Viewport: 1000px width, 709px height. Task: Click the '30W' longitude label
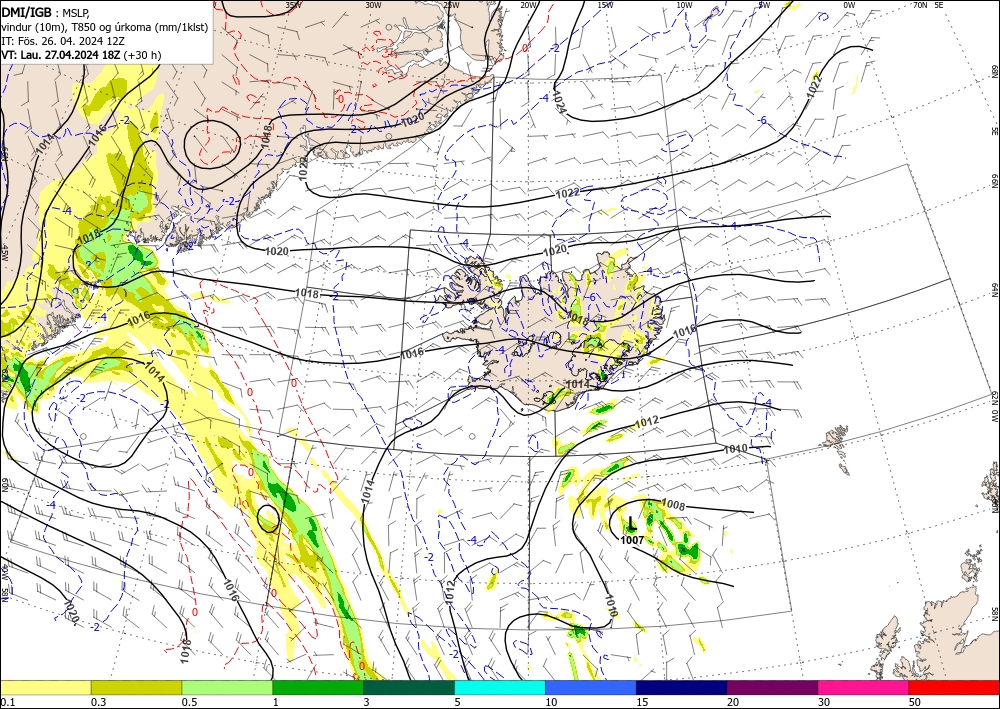373,5
